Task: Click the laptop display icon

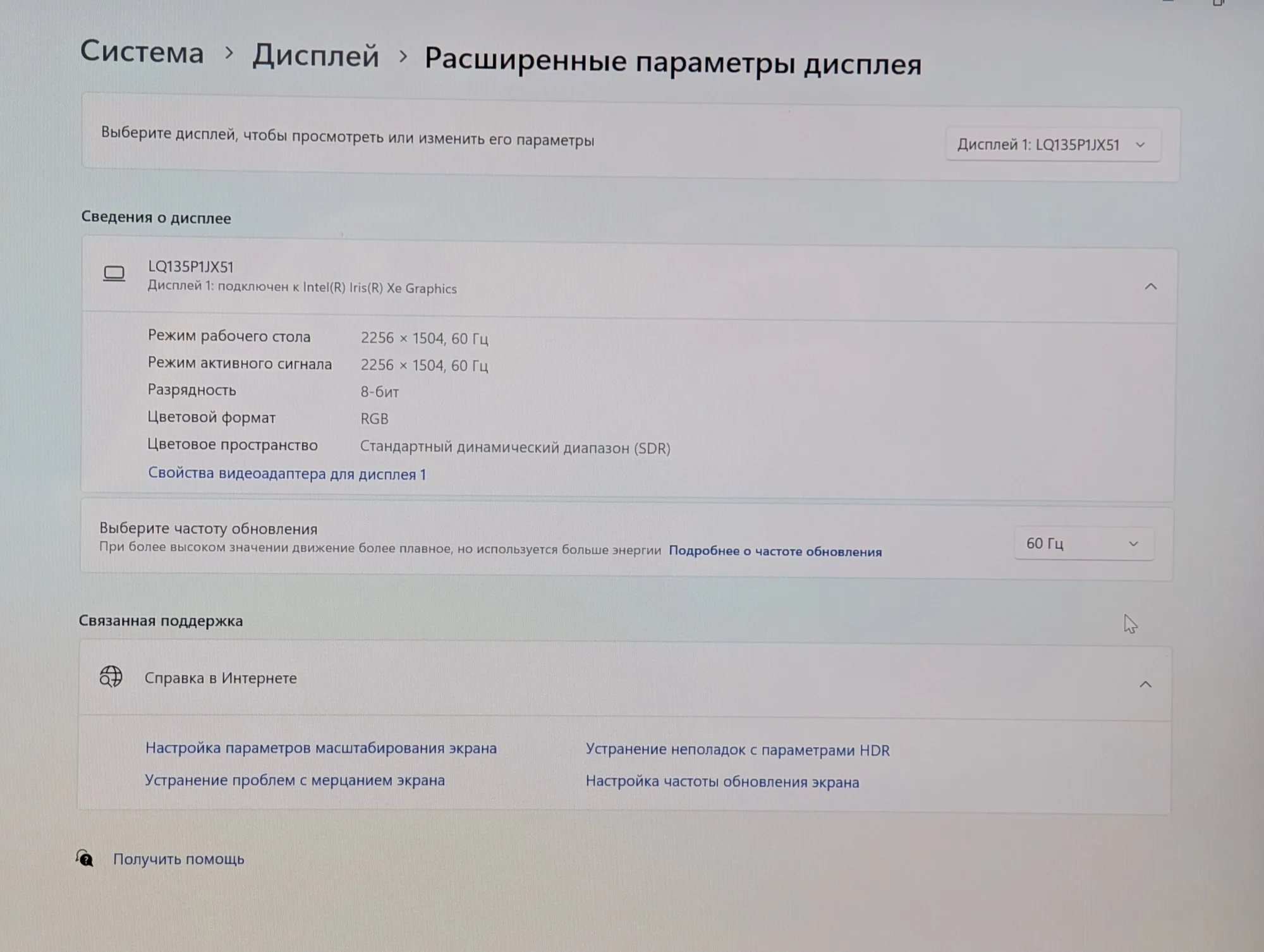Action: point(114,274)
